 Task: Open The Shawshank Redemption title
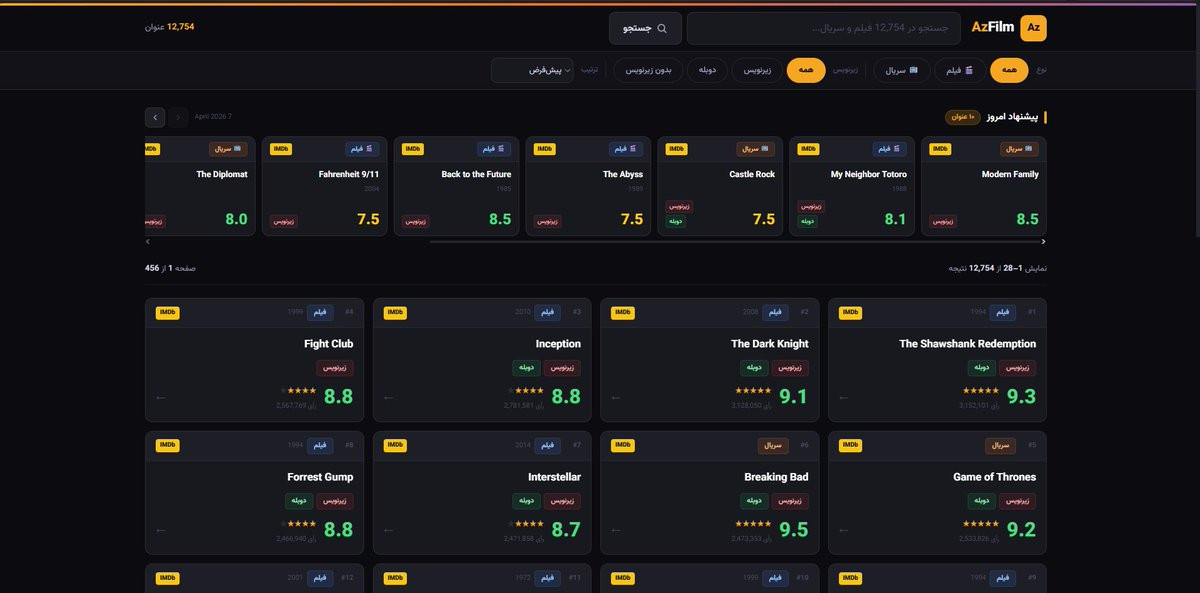tap(967, 344)
